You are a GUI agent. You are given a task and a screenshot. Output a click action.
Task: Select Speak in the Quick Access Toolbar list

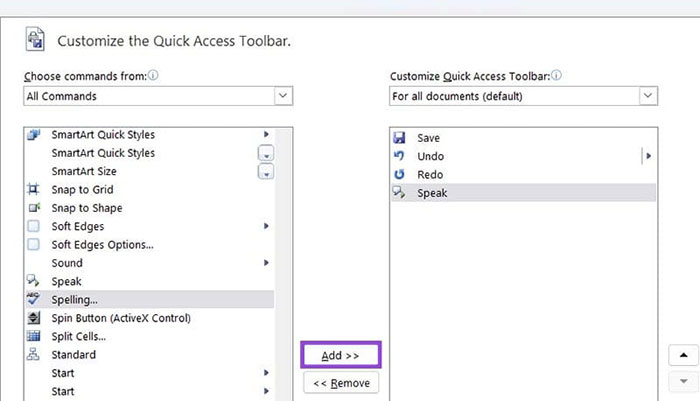[x=431, y=193]
